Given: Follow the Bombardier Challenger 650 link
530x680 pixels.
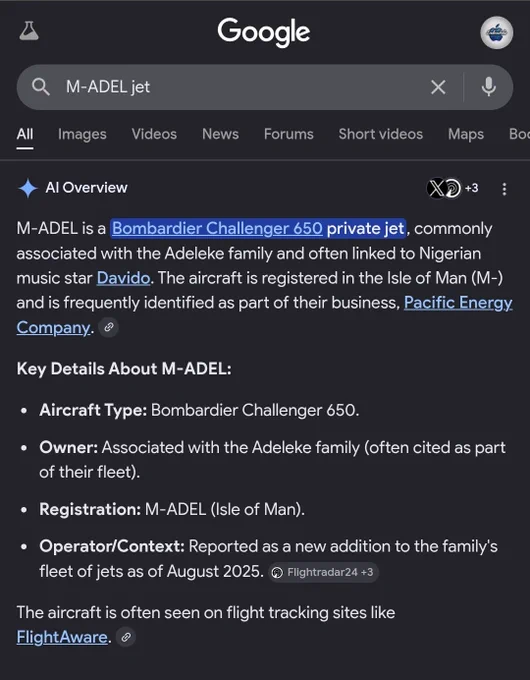Looking at the screenshot, I should tap(217, 229).
